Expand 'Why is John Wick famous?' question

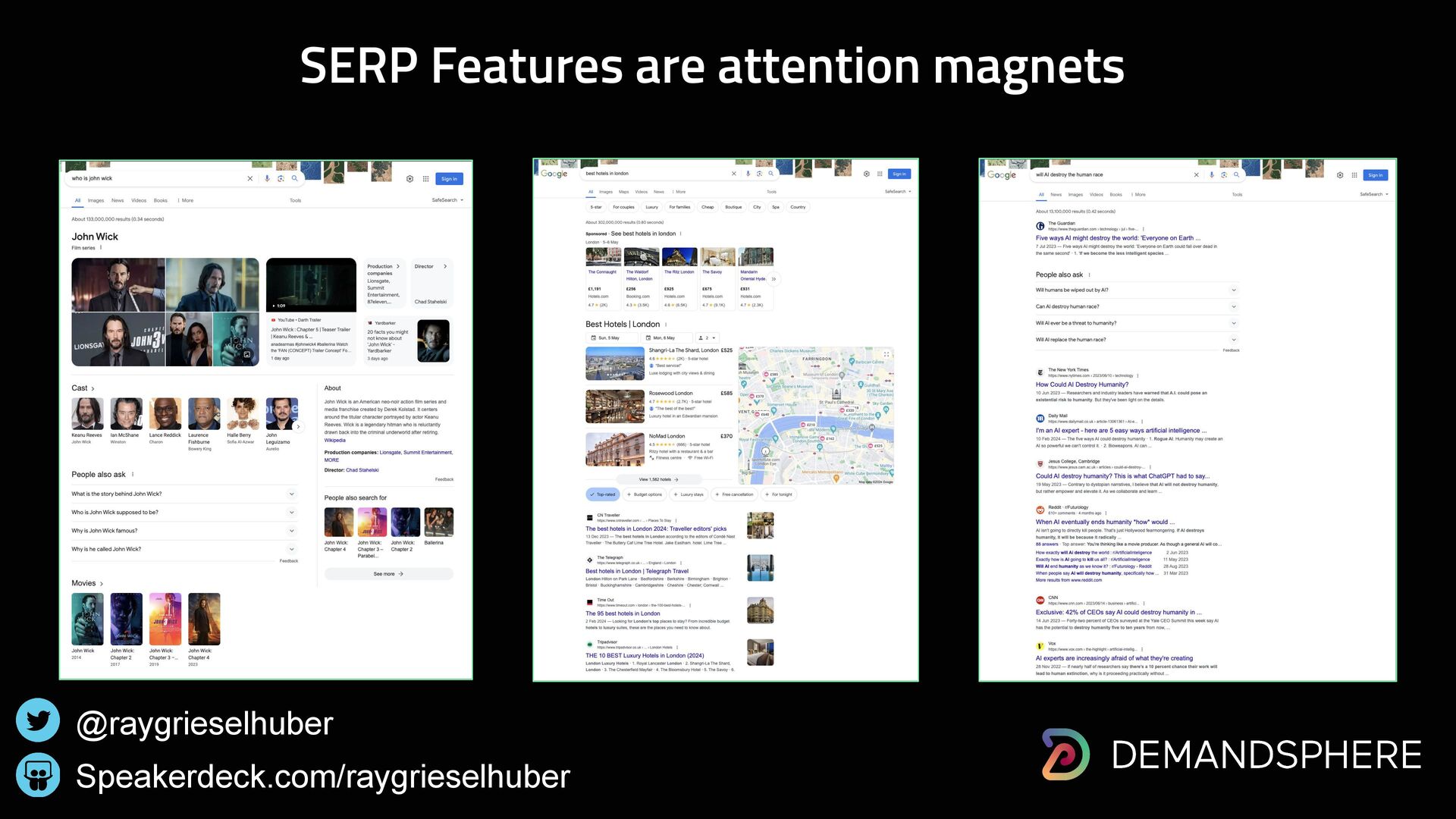click(x=291, y=531)
